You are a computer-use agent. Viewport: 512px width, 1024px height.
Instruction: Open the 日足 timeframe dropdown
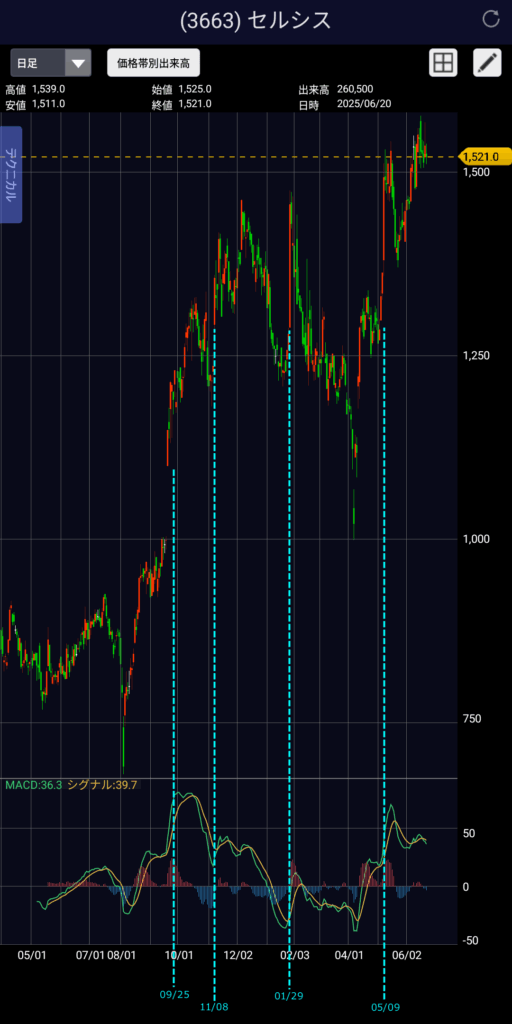[50, 63]
